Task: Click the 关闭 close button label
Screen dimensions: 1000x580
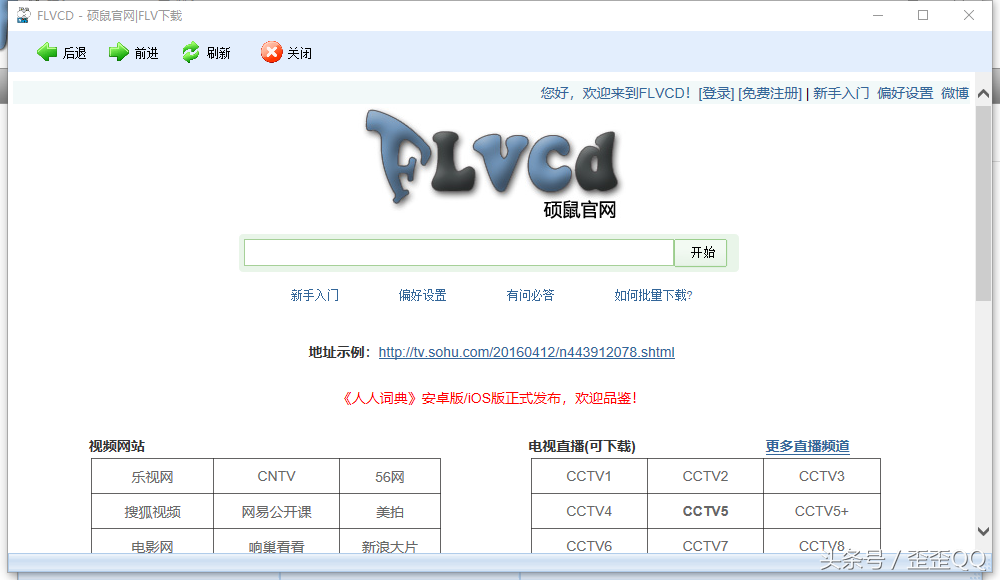Action: (300, 53)
